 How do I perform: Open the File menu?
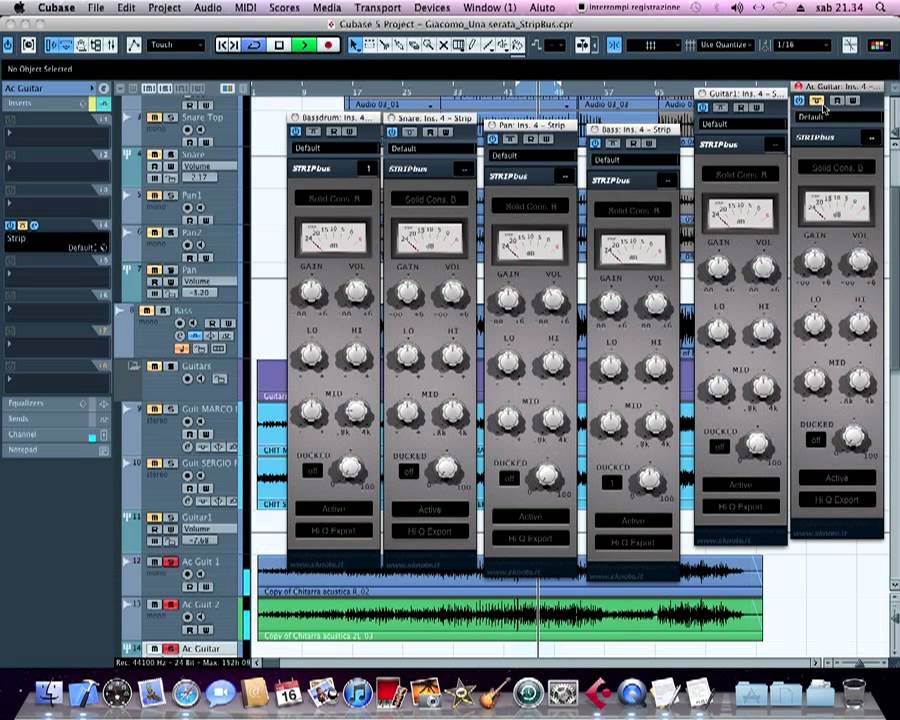click(96, 7)
